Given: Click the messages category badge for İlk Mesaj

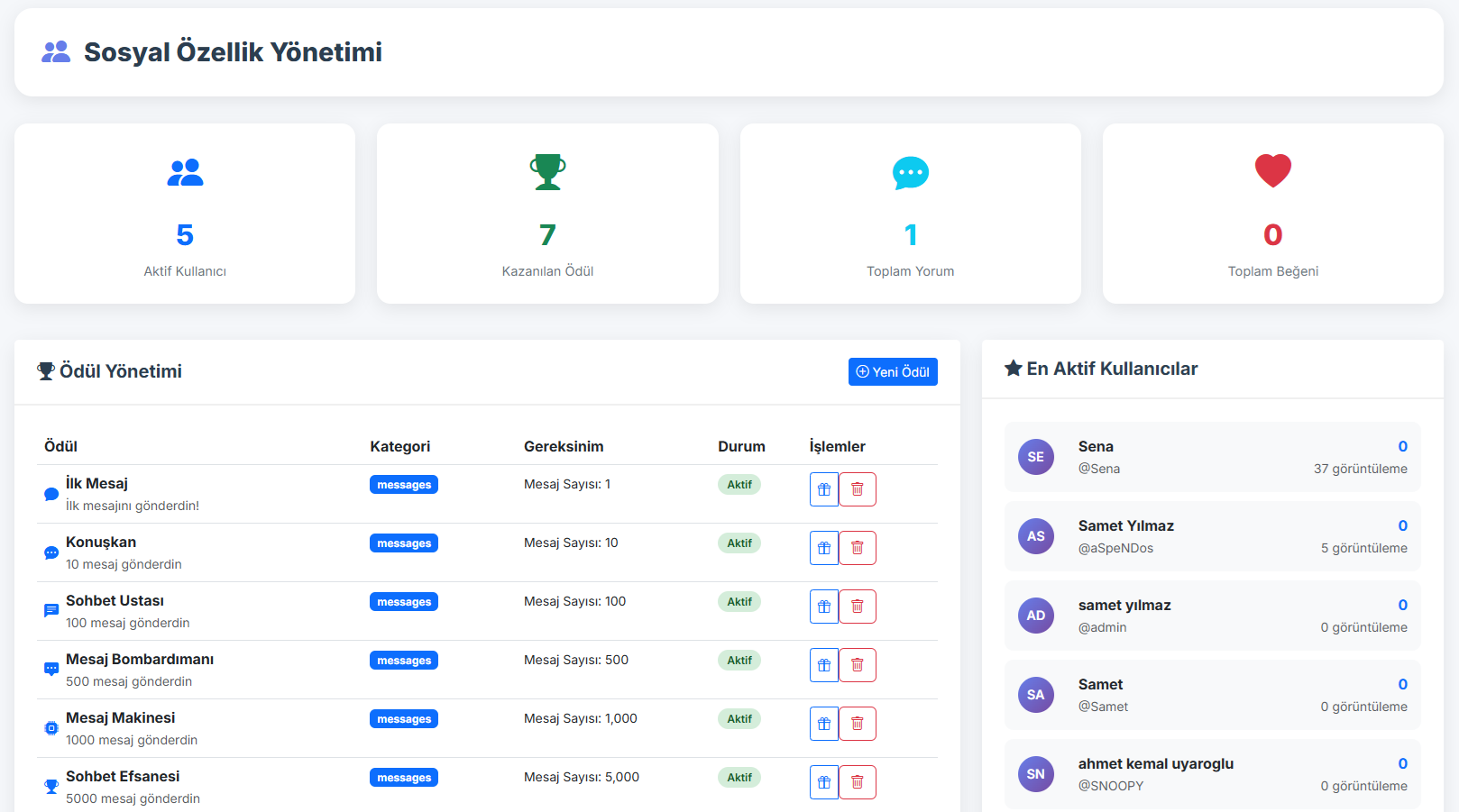Looking at the screenshot, I should click(x=403, y=485).
